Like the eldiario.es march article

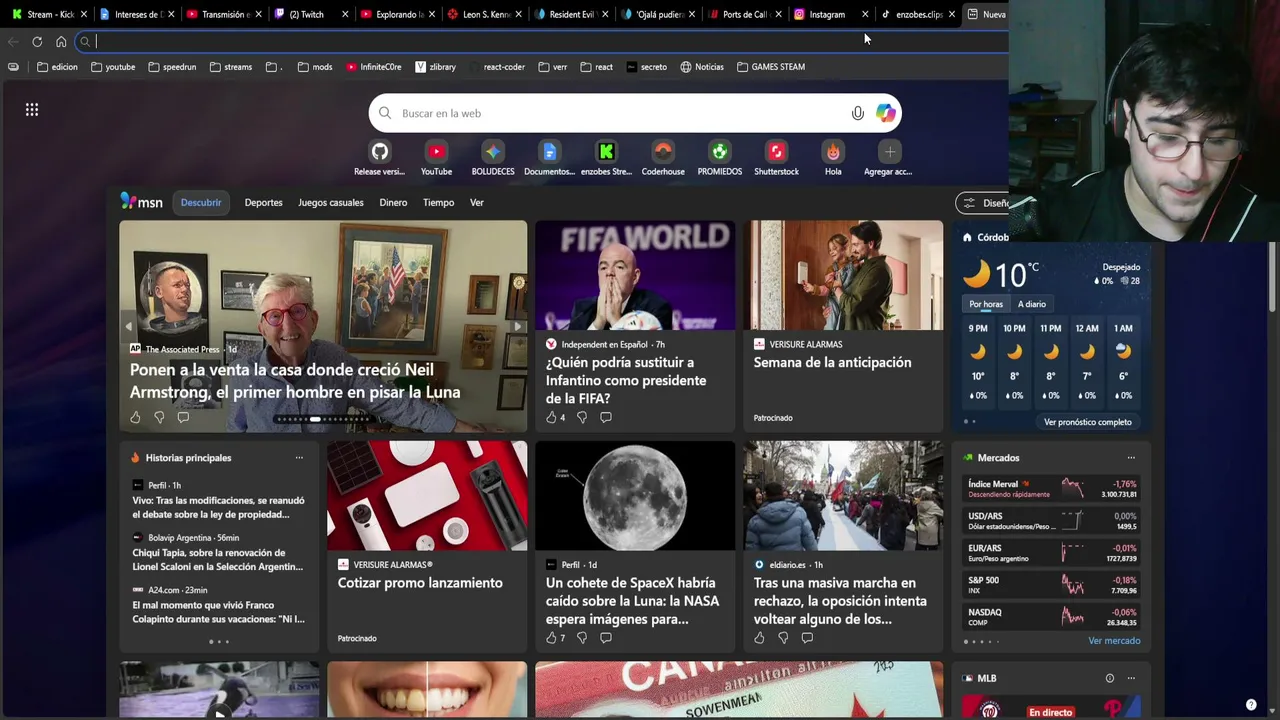759,637
